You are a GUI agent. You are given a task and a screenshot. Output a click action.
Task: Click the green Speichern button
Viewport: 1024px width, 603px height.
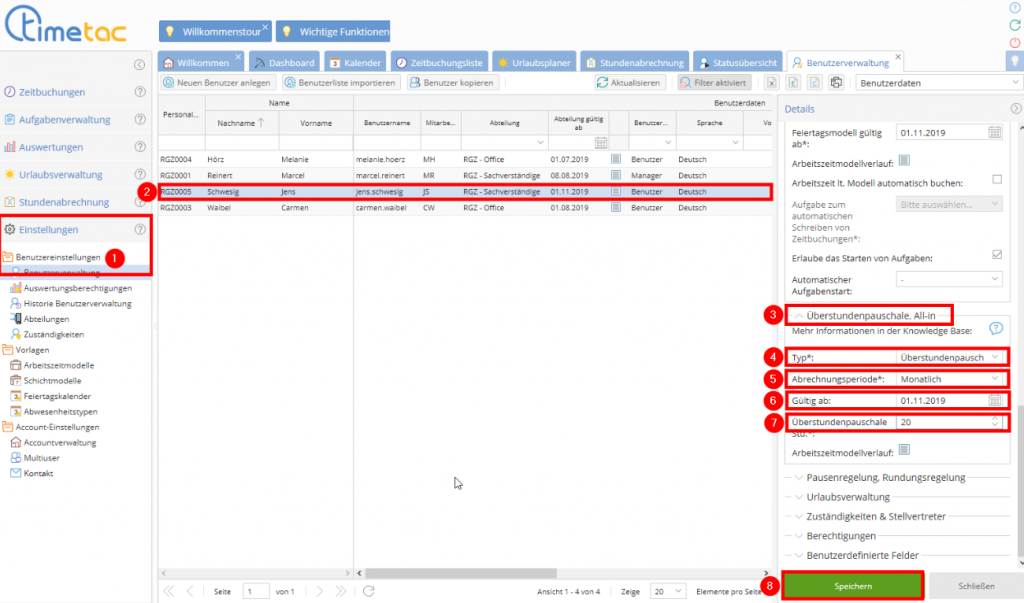coord(852,585)
